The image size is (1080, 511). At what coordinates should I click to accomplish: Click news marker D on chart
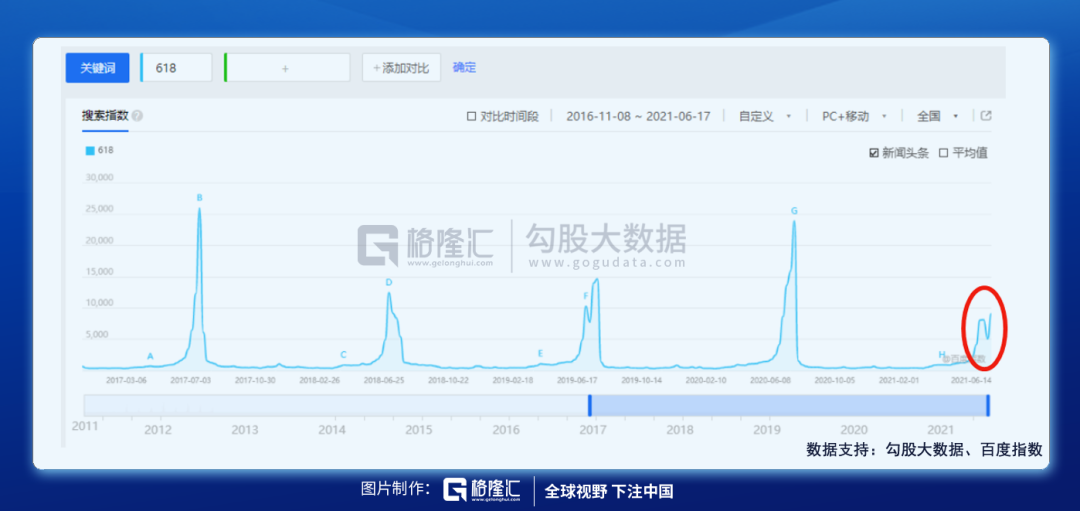coord(388,282)
